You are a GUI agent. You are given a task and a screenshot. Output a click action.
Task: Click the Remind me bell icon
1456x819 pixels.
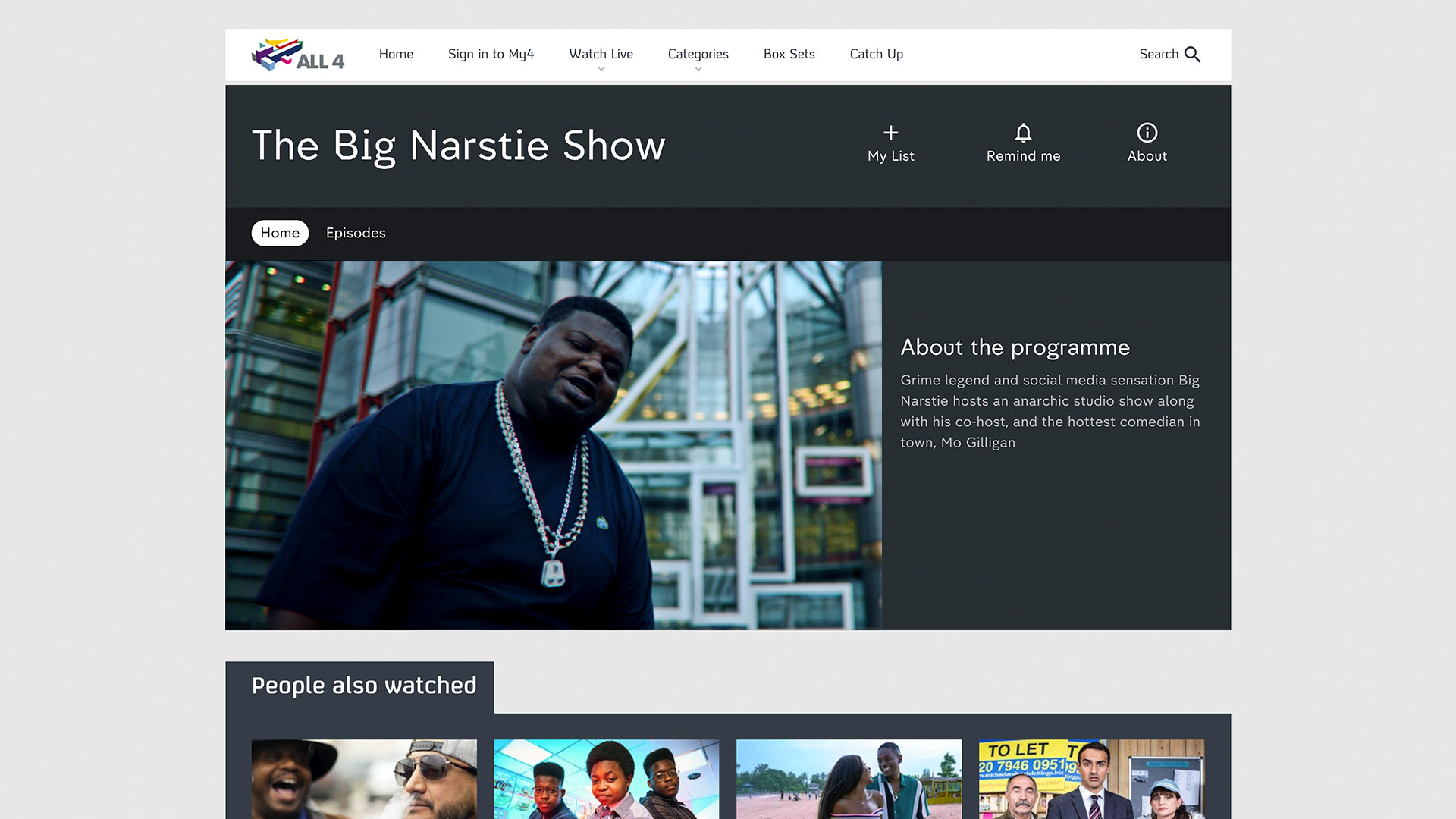click(1023, 133)
